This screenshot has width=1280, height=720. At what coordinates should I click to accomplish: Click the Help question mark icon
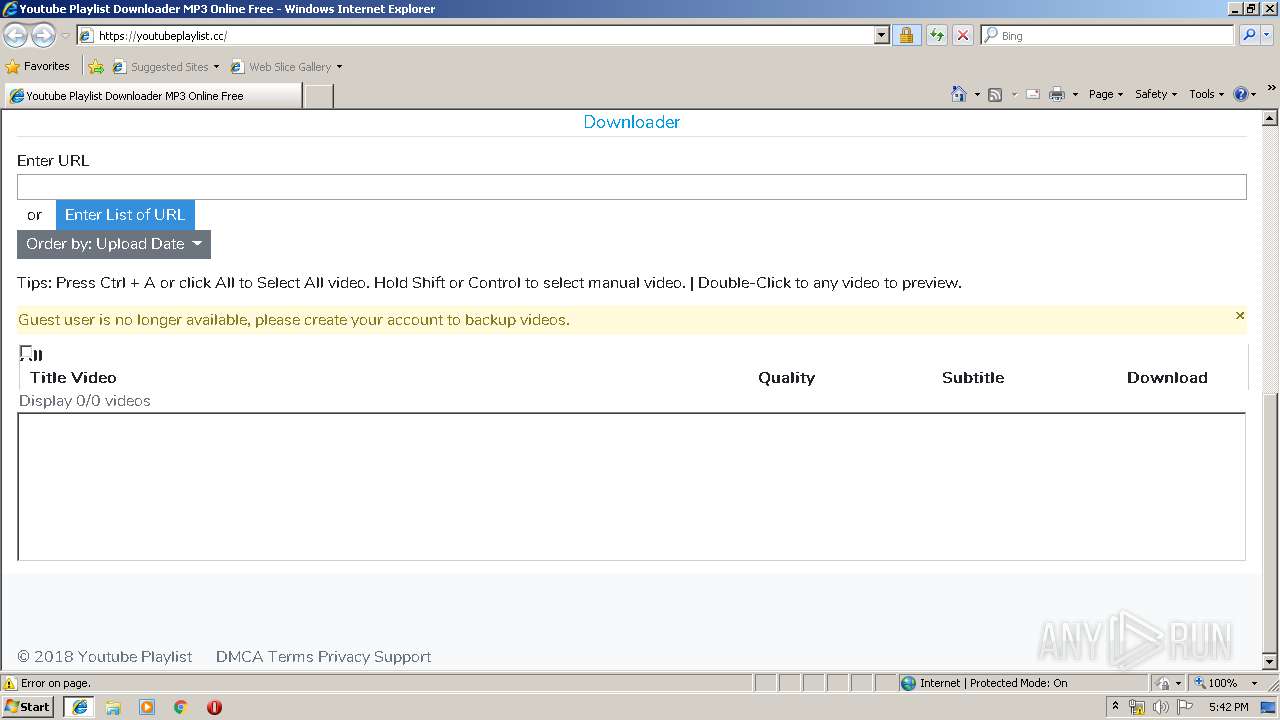click(x=1241, y=94)
